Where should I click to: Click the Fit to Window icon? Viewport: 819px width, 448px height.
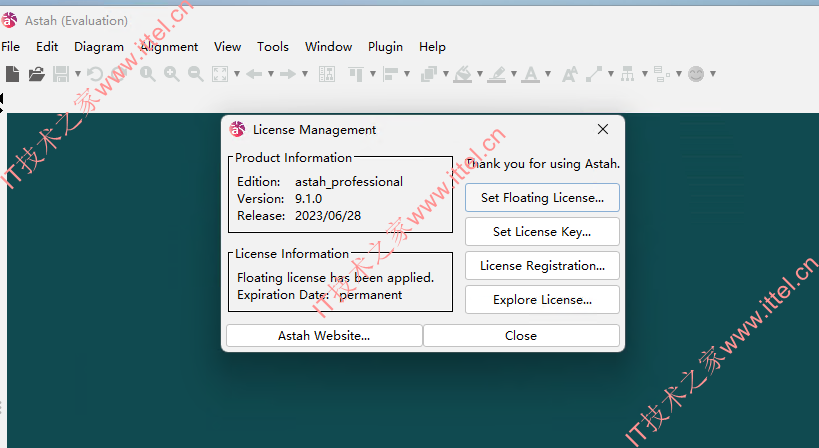220,74
